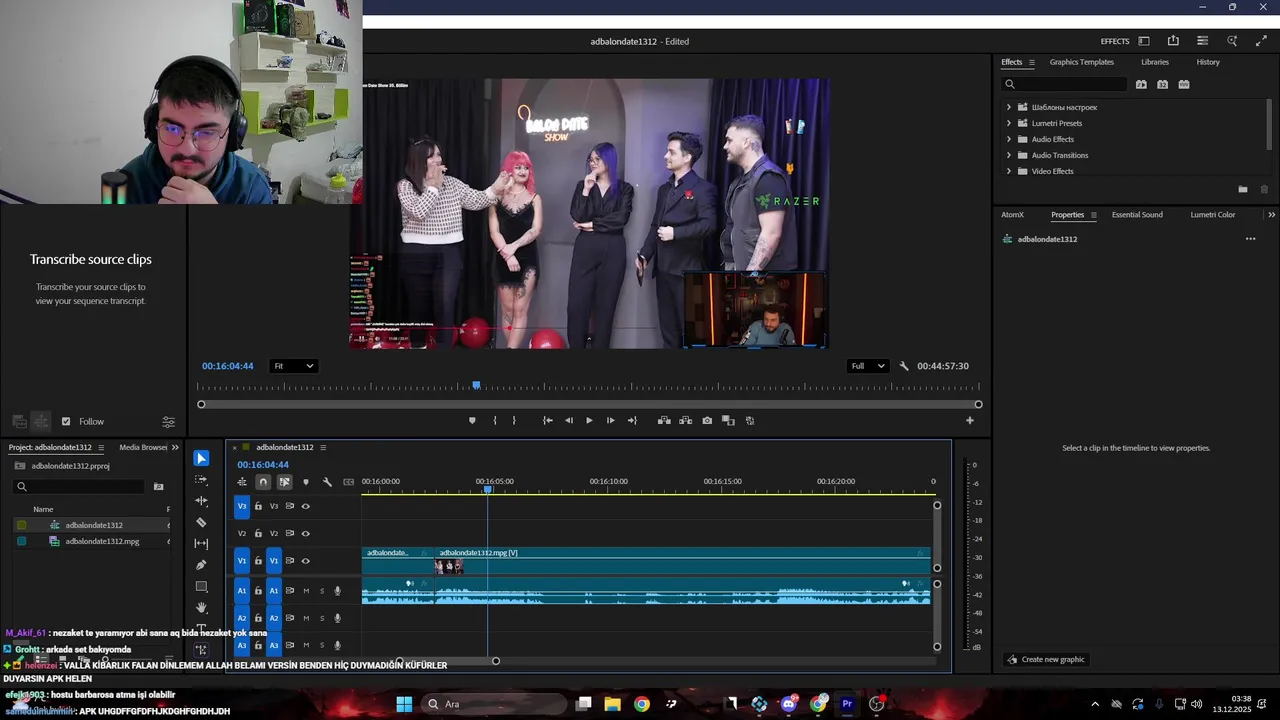Screen dimensions: 1280x720
Task: Open the Program monitor button editor plus
Action: coord(969,420)
